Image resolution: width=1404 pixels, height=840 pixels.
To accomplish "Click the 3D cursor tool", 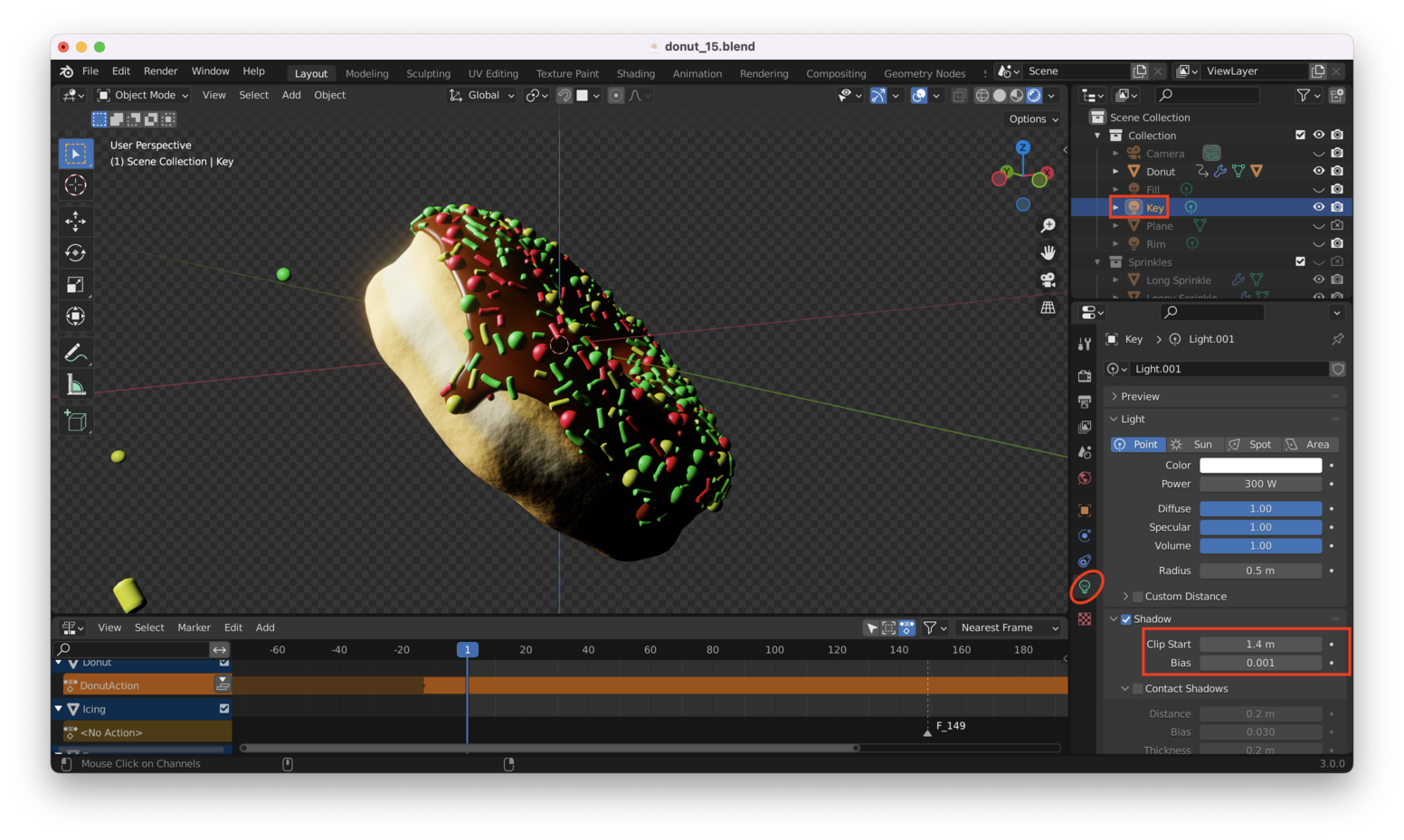I will pos(76,185).
